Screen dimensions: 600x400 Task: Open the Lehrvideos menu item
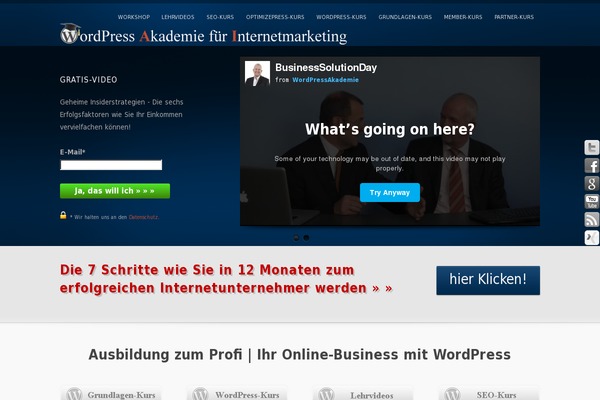coord(178,17)
